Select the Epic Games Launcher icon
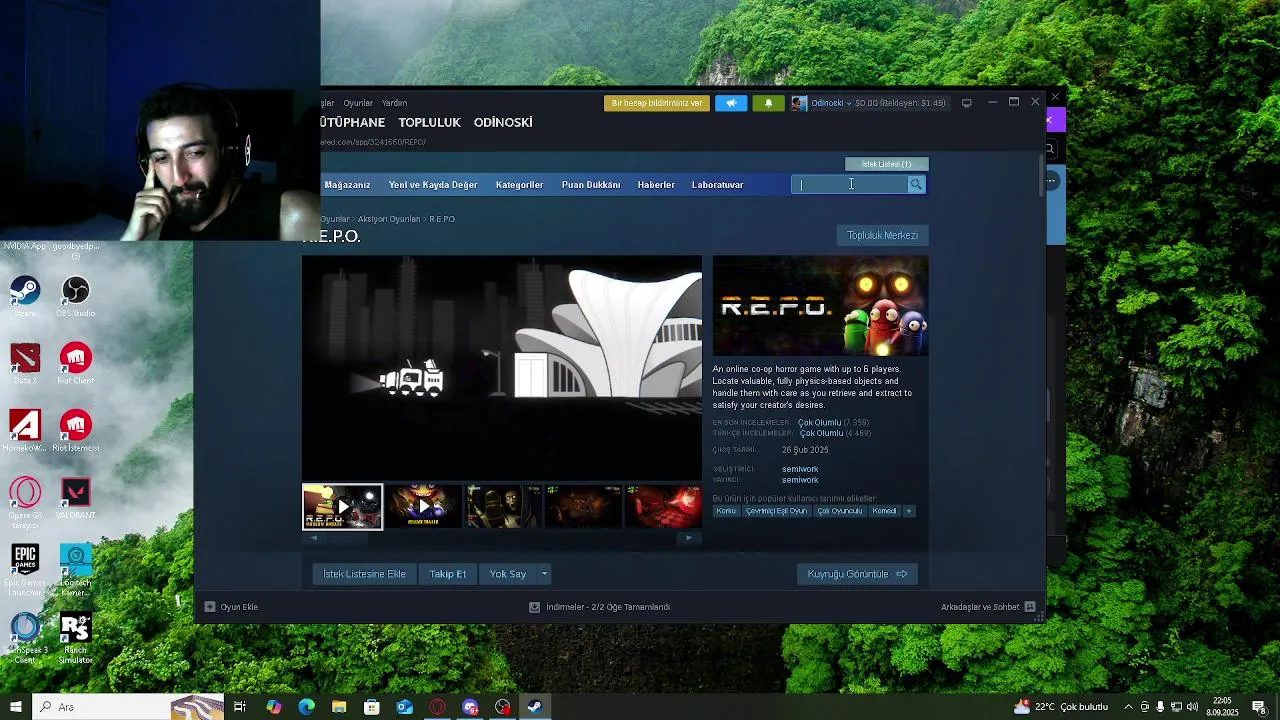The image size is (1280, 720). click(x=25, y=571)
